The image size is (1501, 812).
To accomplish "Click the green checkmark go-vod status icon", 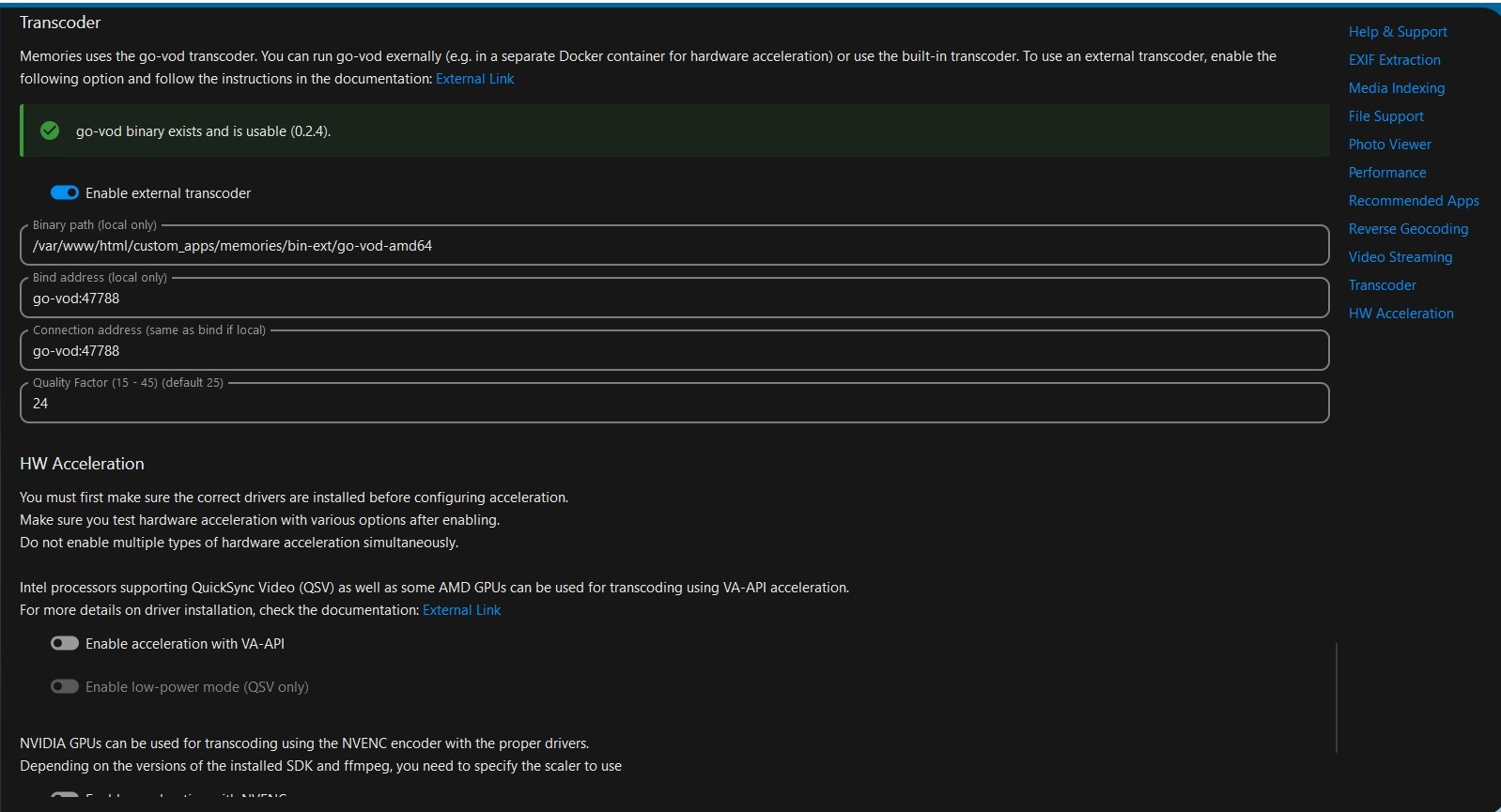I will coord(50,131).
